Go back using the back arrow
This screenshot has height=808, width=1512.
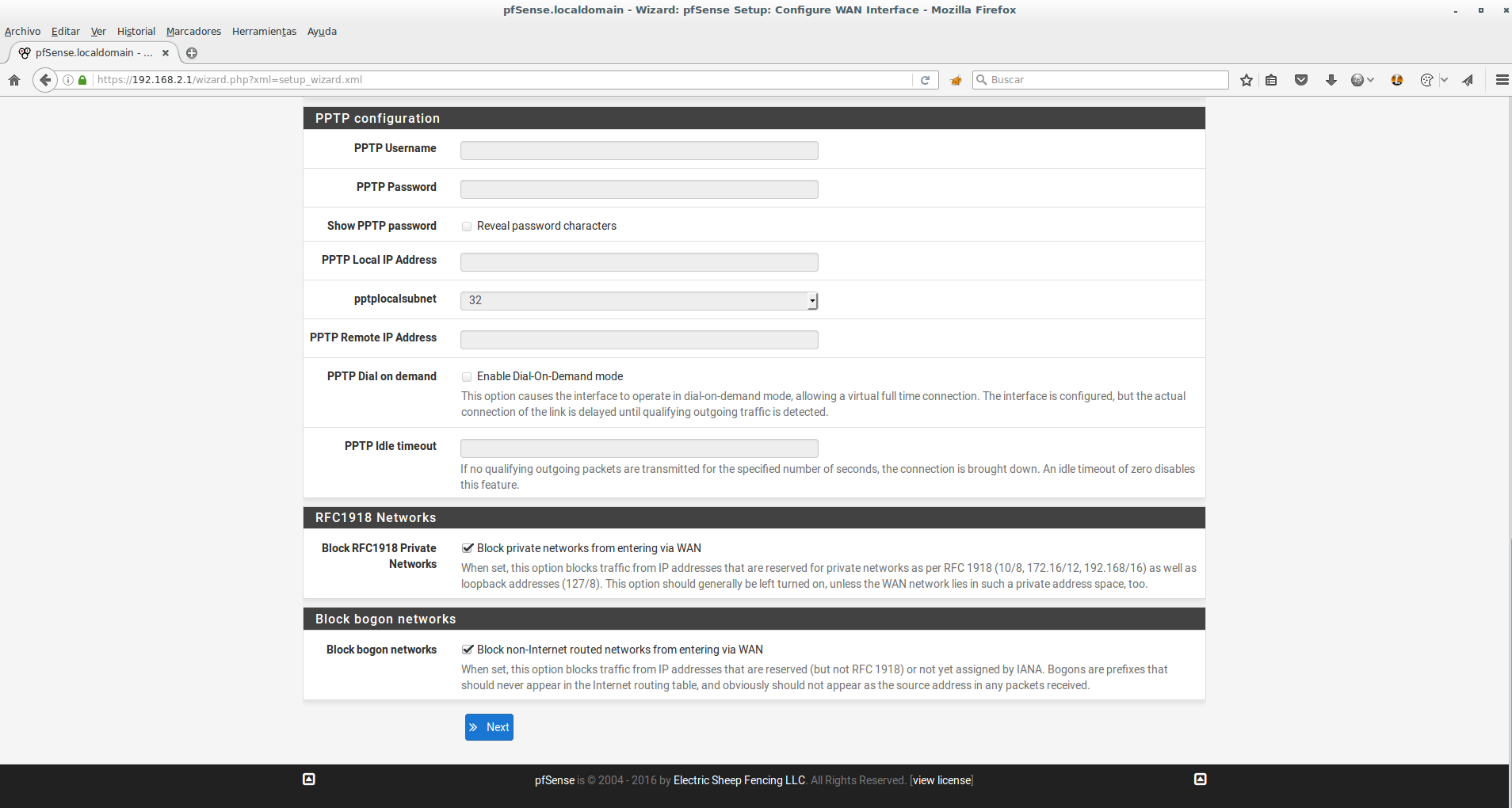[x=45, y=80]
